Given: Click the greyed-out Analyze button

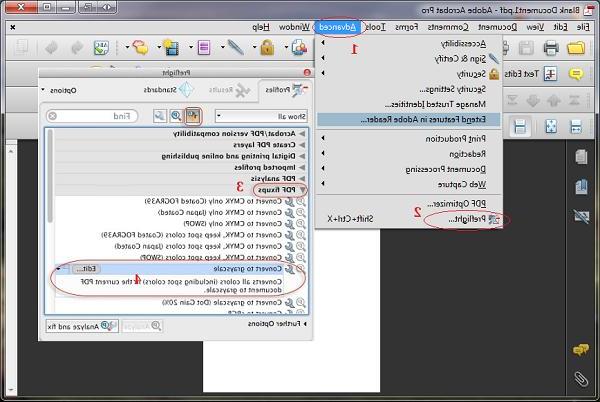Looking at the screenshot, I should 142,326.
